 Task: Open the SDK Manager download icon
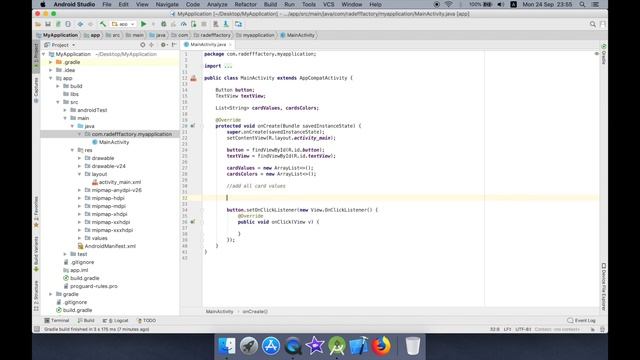(226, 24)
